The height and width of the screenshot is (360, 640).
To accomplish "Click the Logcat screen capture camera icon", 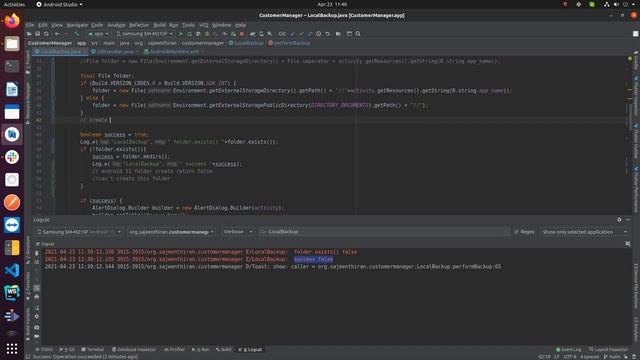I will 37,327.
